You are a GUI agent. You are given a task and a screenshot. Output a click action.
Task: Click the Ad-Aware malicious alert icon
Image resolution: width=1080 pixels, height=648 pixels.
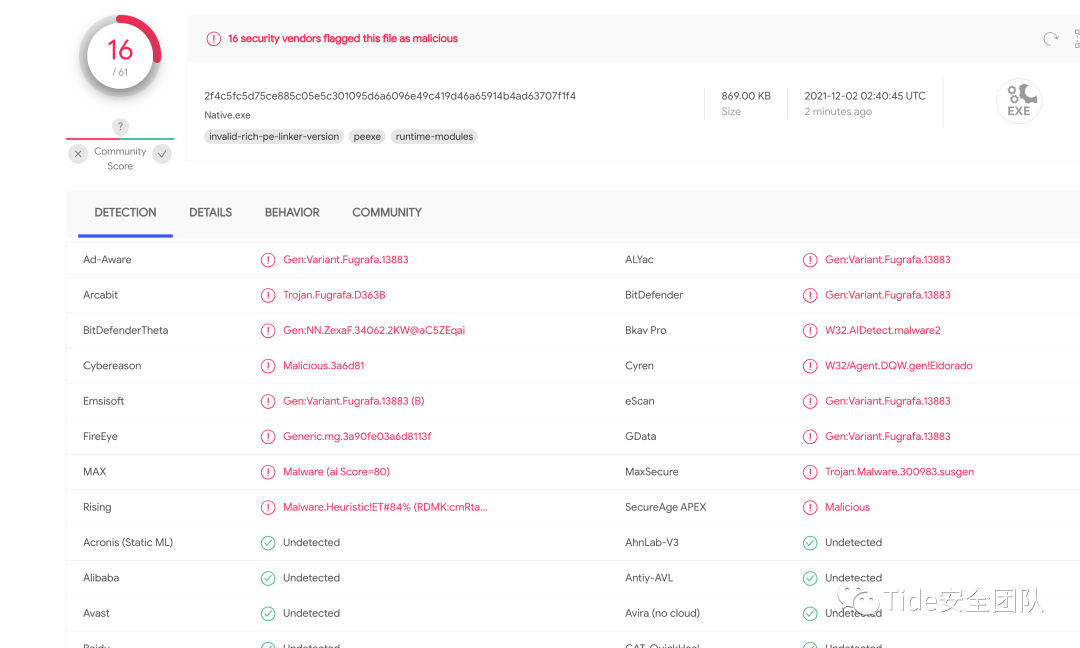[x=268, y=260]
